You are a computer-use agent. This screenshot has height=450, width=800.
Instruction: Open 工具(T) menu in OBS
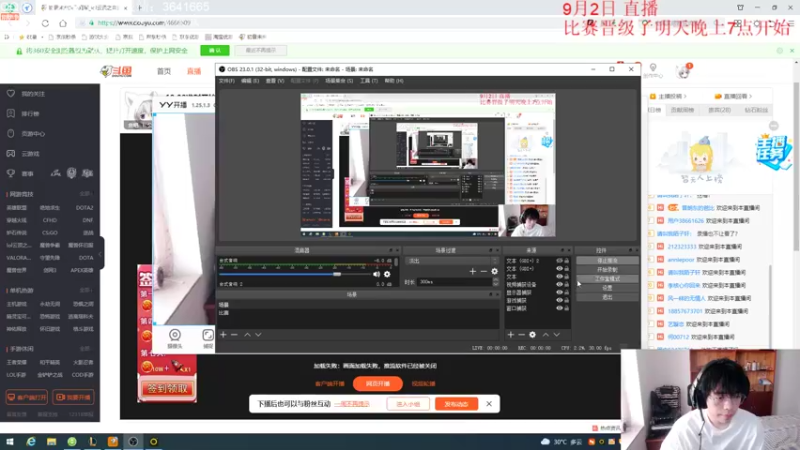(369, 81)
